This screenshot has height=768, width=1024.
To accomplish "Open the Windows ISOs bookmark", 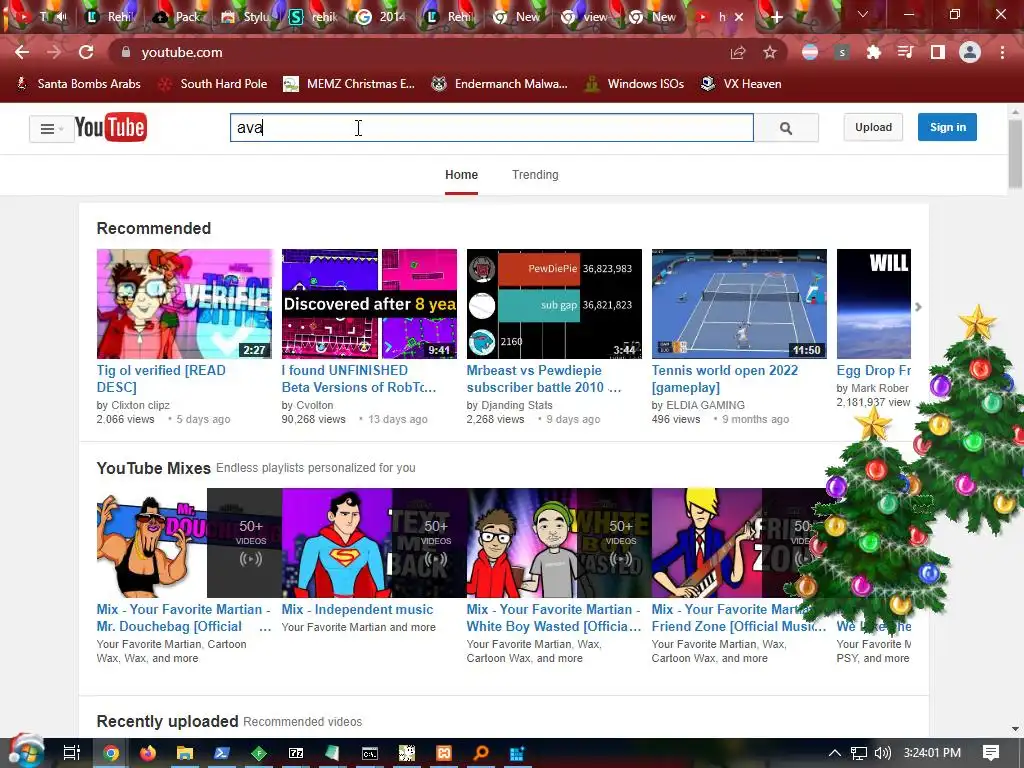I will (634, 84).
